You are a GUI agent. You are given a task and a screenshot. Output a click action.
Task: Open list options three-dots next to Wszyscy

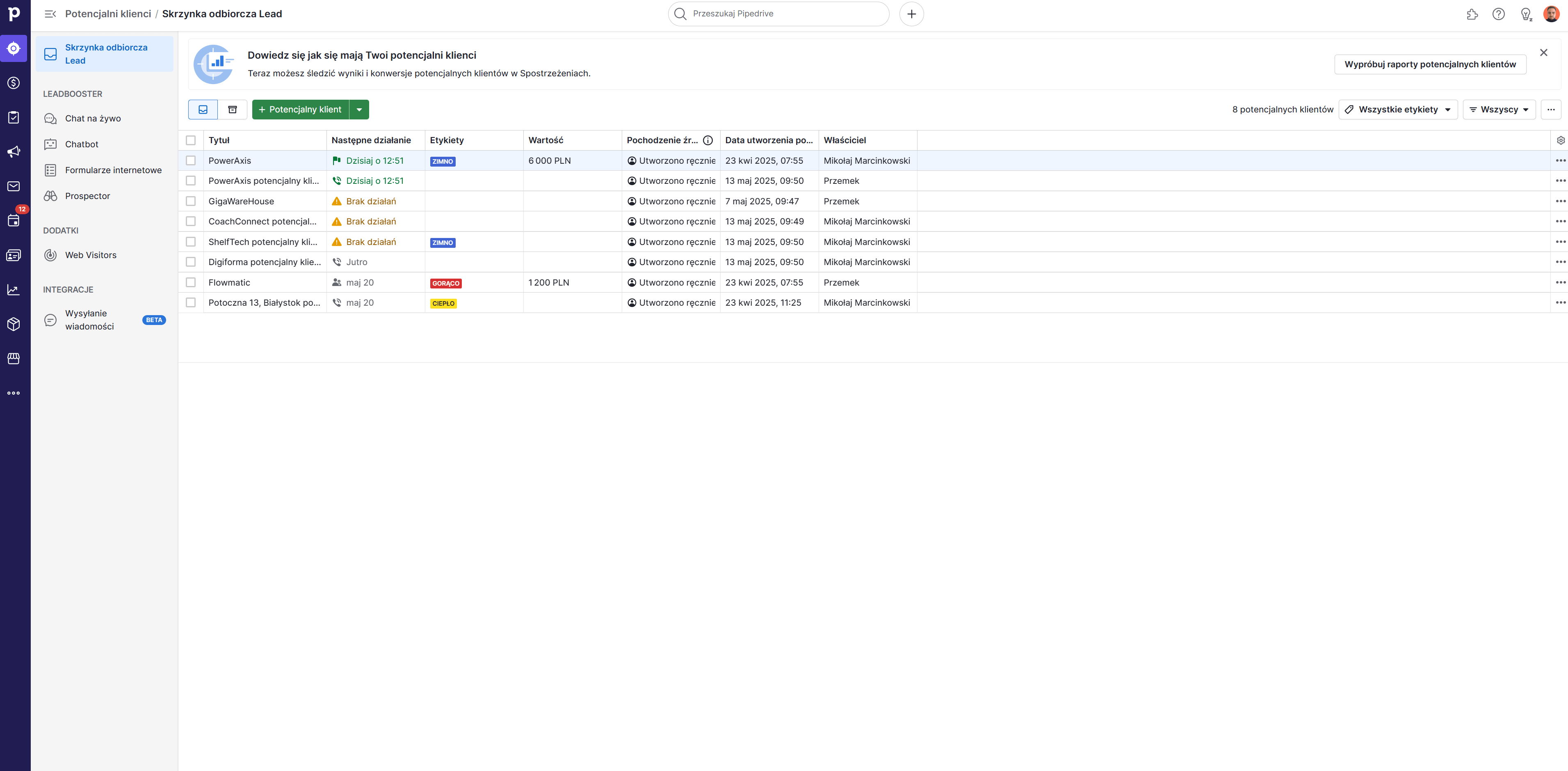1551,110
